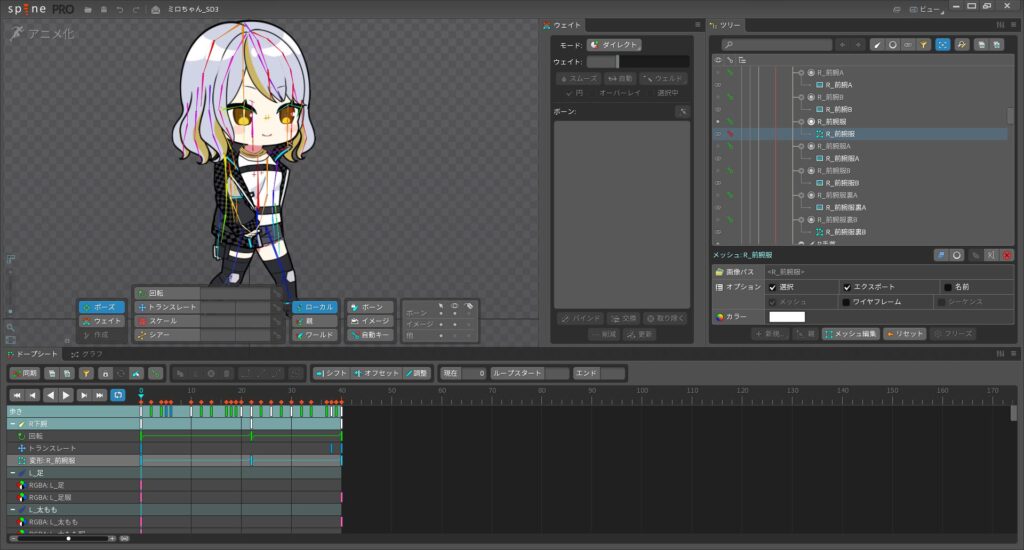This screenshot has width=1024, height=550.
Task: Enable ボーン (Bones) compensation button
Action: click(370, 307)
